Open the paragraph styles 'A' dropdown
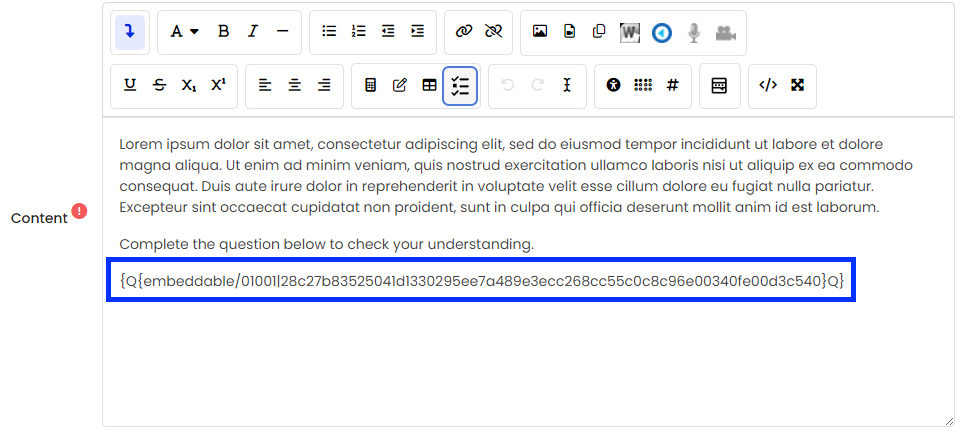The height and width of the screenshot is (435, 961). click(184, 32)
